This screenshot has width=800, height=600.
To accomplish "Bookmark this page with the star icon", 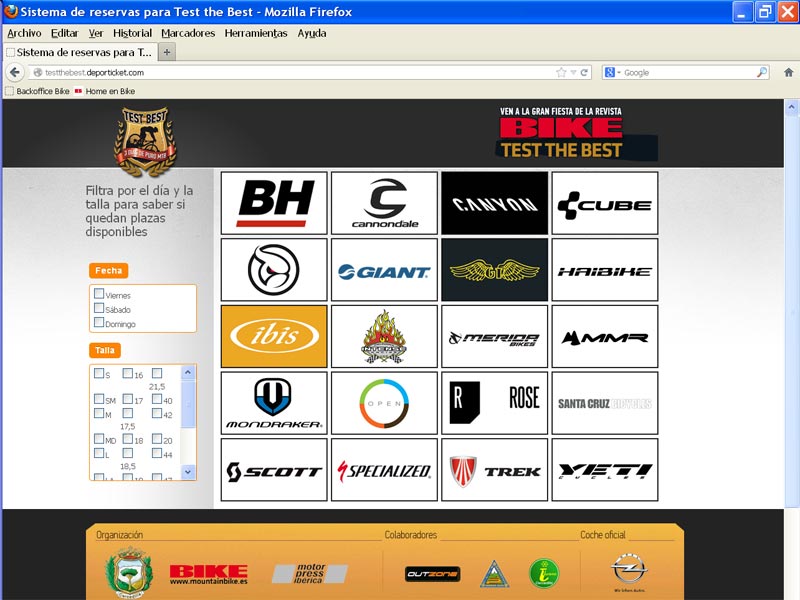I will click(561, 72).
